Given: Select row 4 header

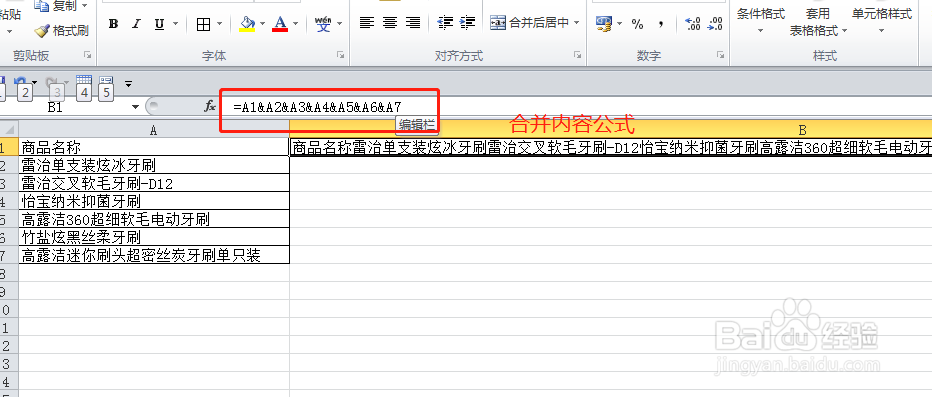Looking at the screenshot, I should (x=9, y=201).
